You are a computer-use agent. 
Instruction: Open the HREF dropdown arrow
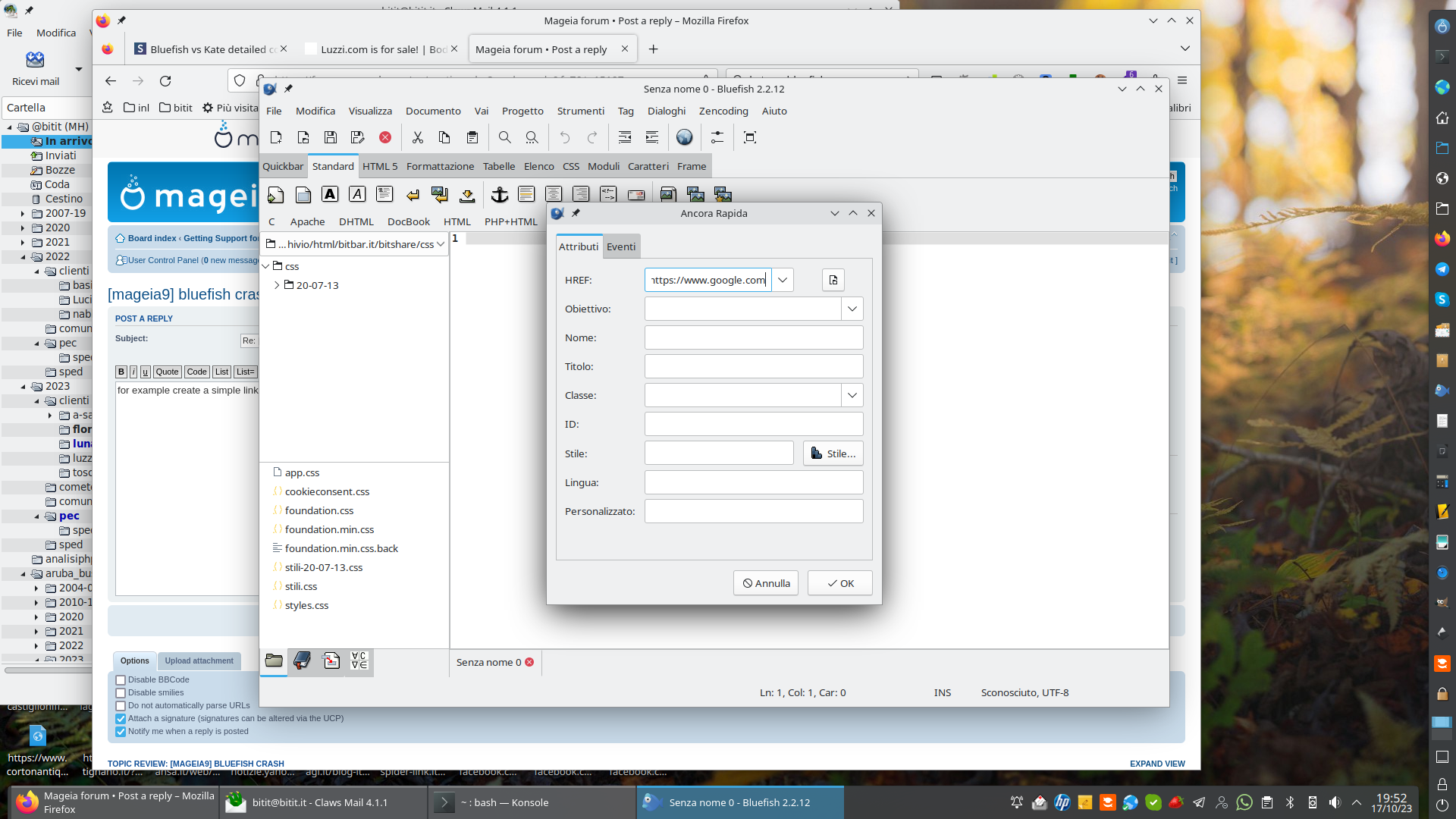click(x=783, y=280)
